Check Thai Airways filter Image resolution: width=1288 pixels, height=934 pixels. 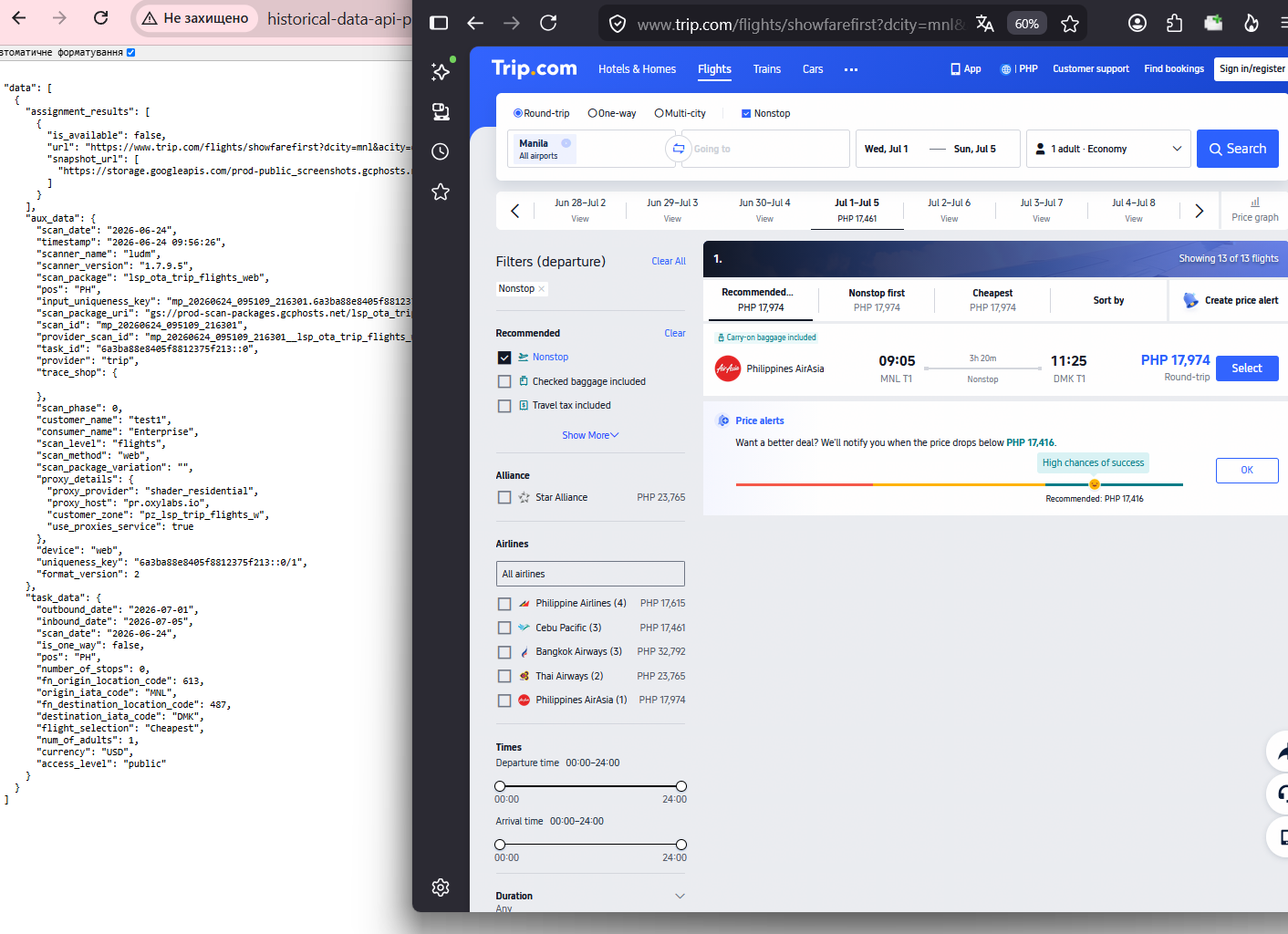pyautogui.click(x=504, y=676)
